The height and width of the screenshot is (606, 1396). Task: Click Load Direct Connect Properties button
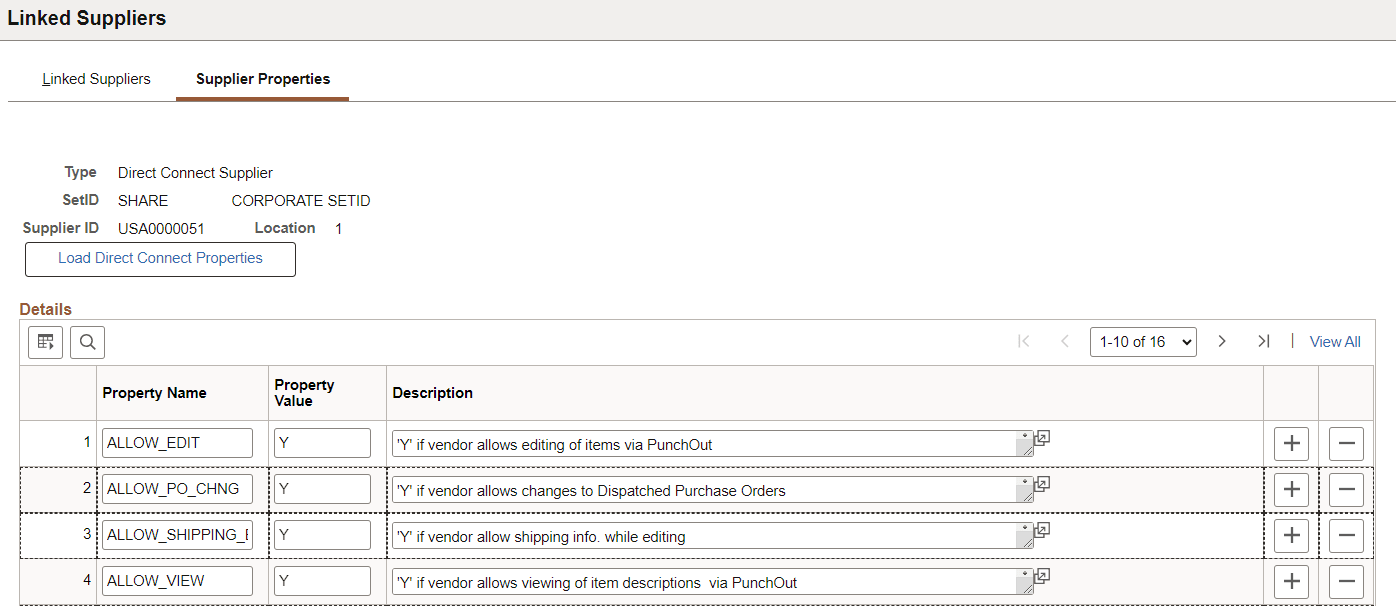(x=160, y=259)
